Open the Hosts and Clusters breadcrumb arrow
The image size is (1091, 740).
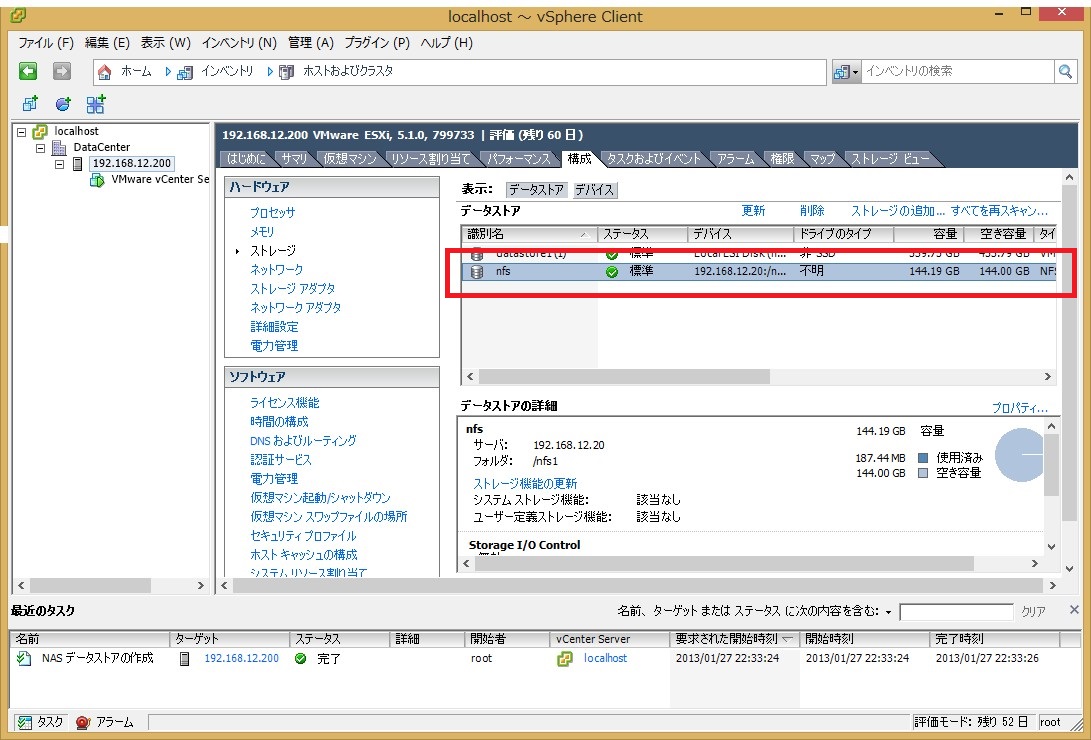[x=270, y=72]
